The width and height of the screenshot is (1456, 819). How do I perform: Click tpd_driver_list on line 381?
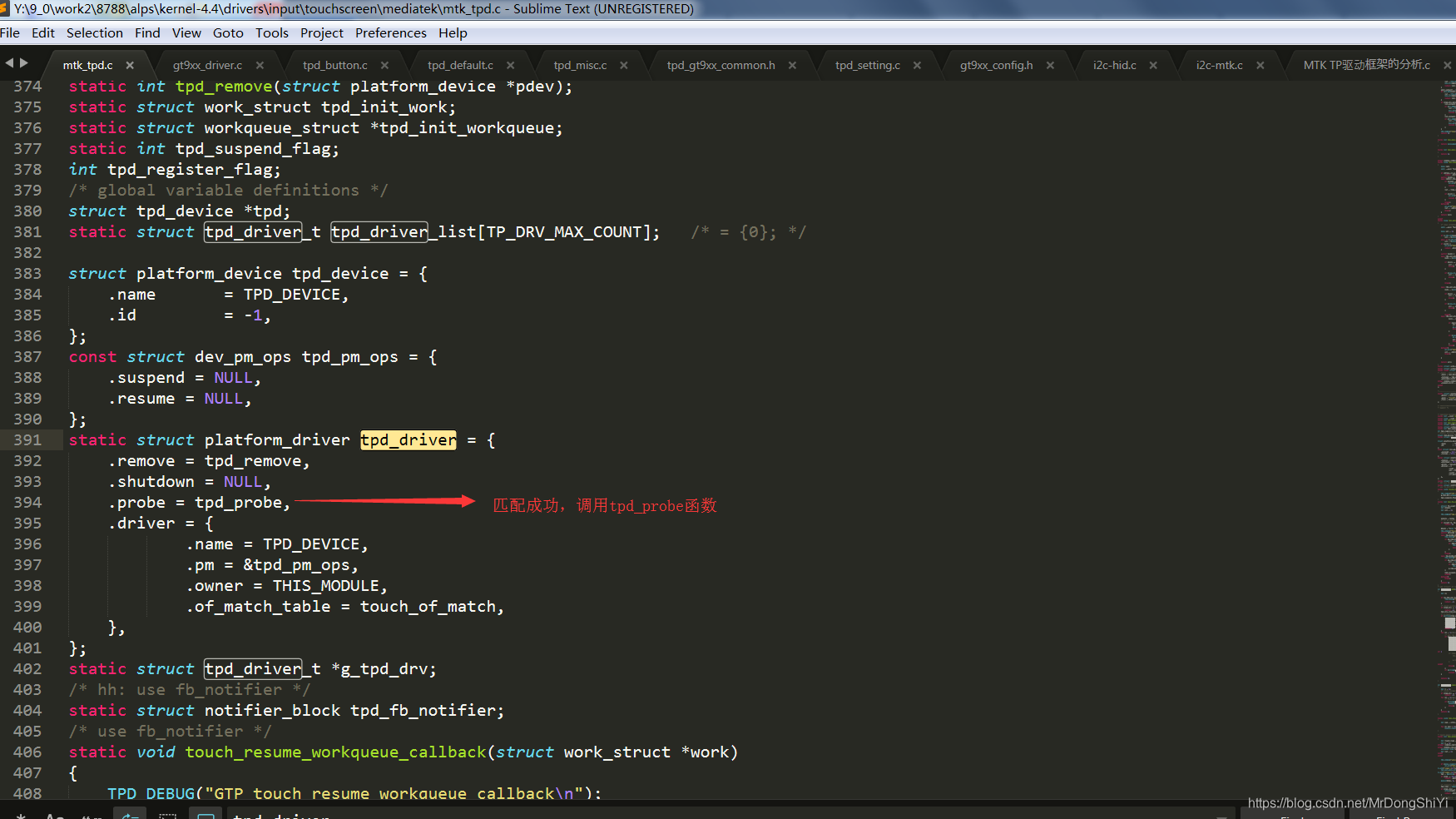404,232
